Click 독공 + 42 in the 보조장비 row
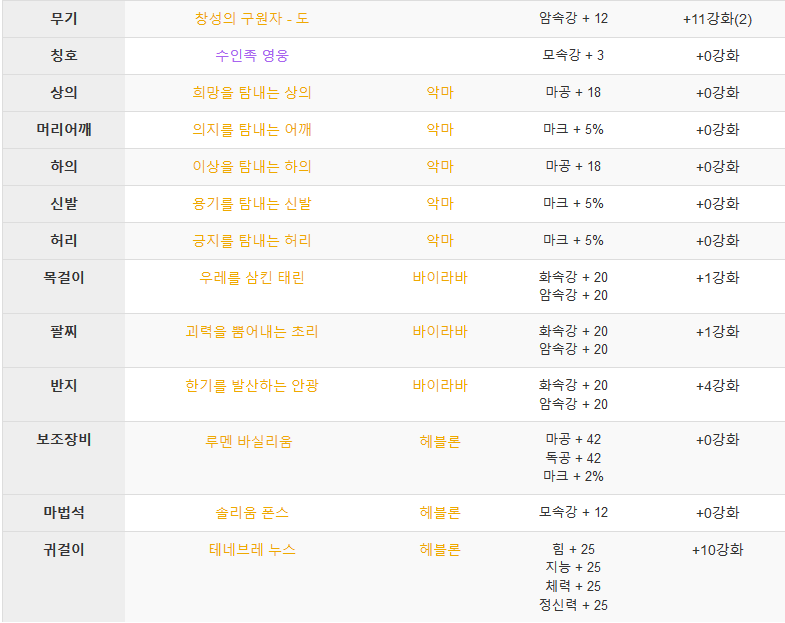The width and height of the screenshot is (785, 623). [573, 458]
